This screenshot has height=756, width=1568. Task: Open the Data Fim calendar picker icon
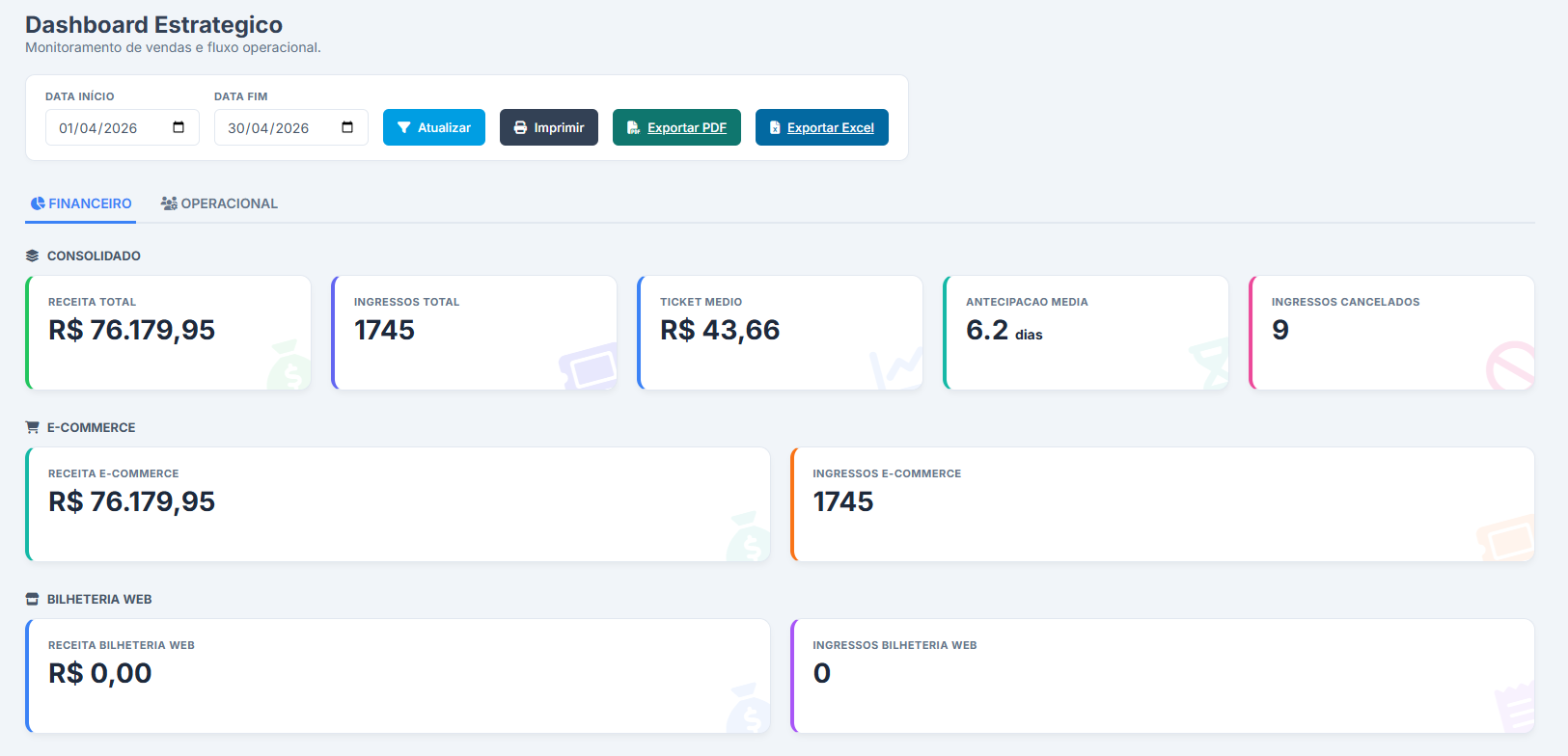tap(347, 127)
